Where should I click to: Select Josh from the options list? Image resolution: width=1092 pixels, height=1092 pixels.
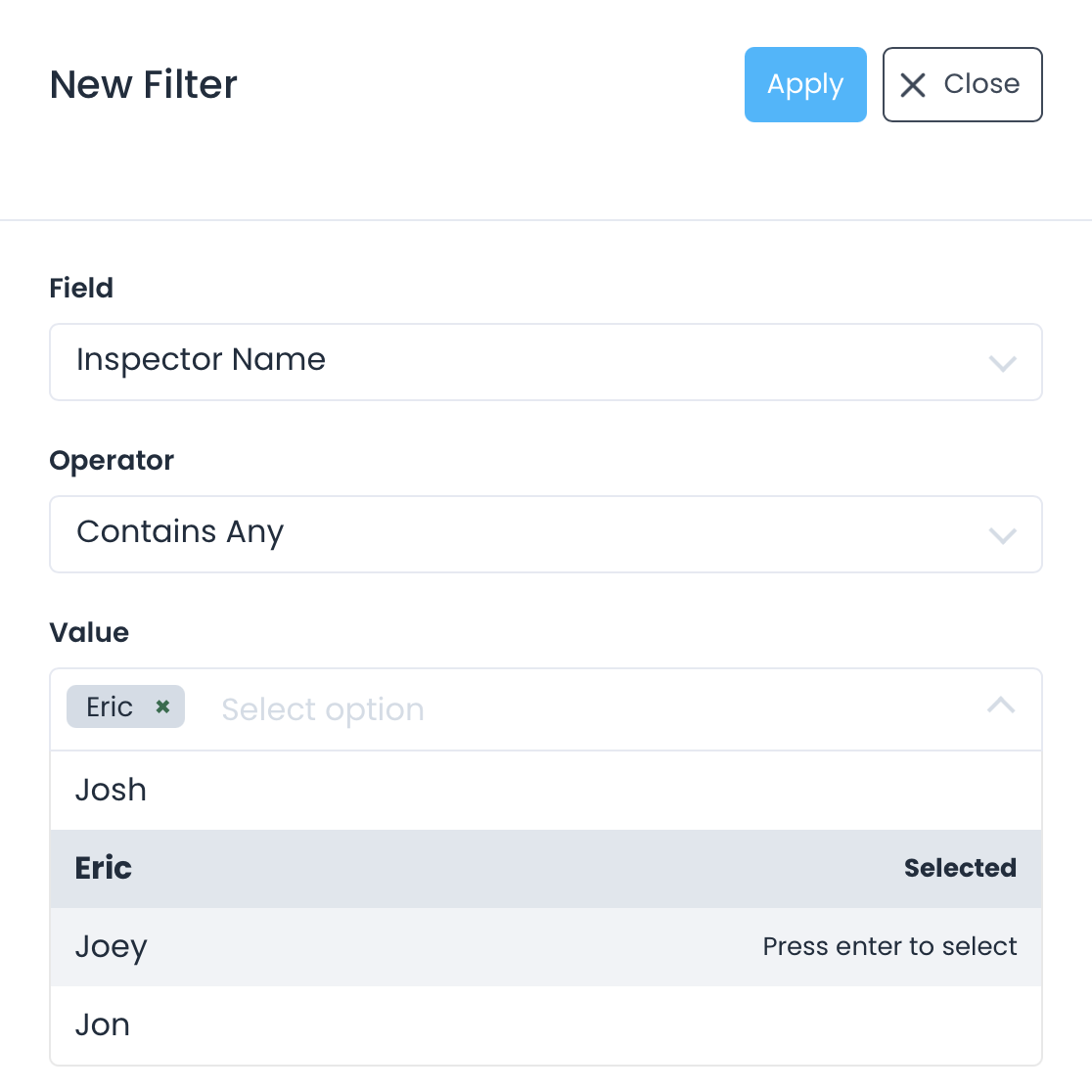pyautogui.click(x=111, y=791)
